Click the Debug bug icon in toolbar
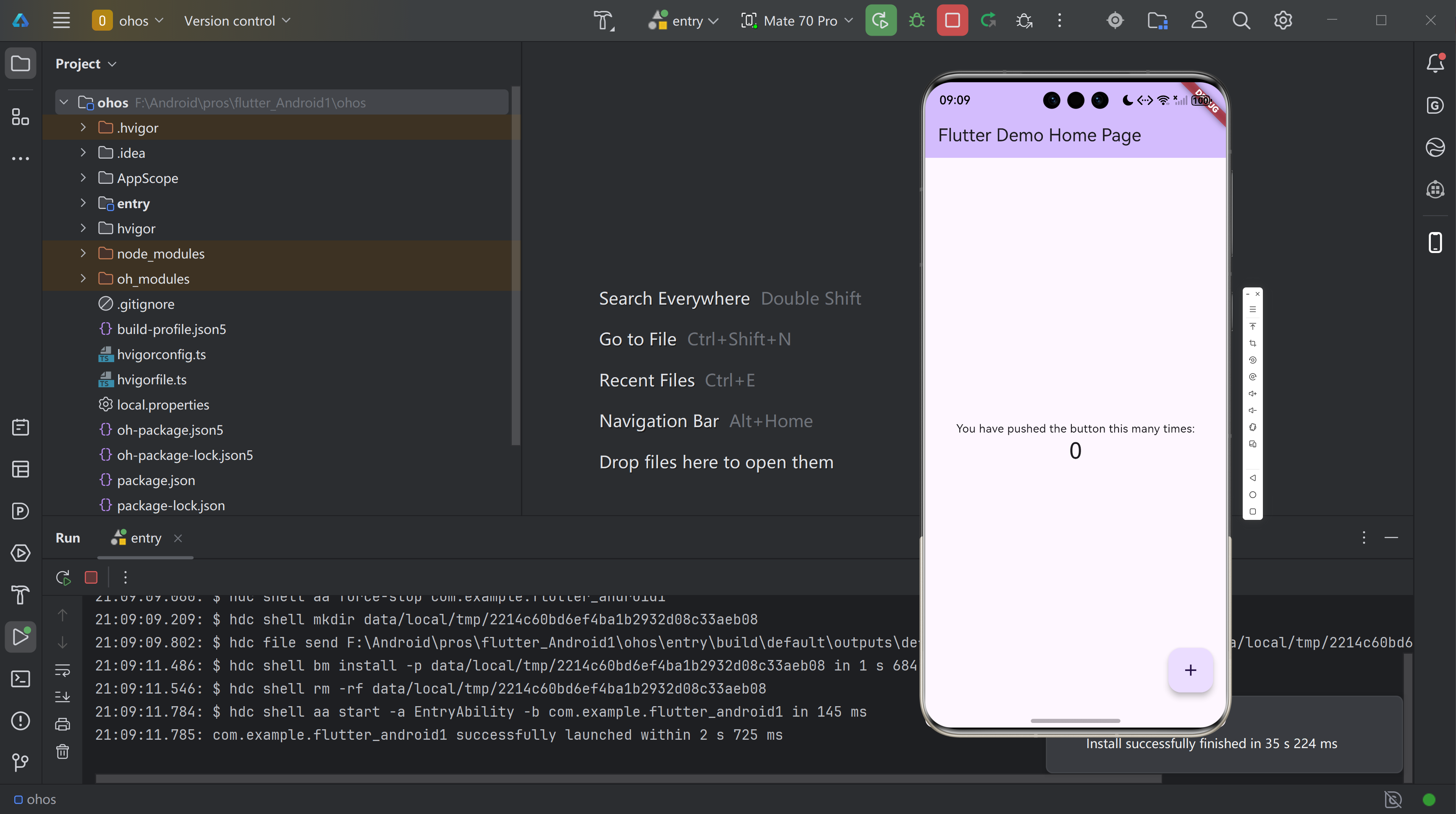Screen dimensions: 1456x814 (916, 21)
